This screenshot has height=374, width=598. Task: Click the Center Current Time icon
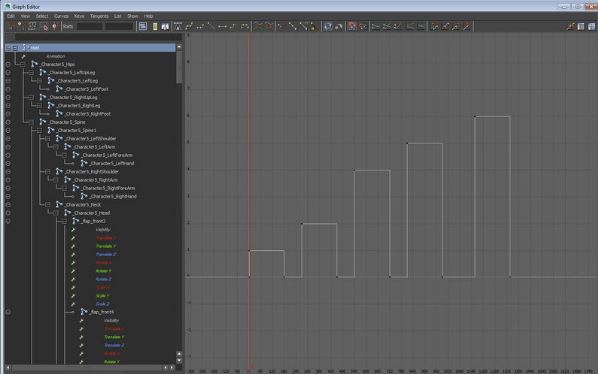pyautogui.click(x=165, y=26)
